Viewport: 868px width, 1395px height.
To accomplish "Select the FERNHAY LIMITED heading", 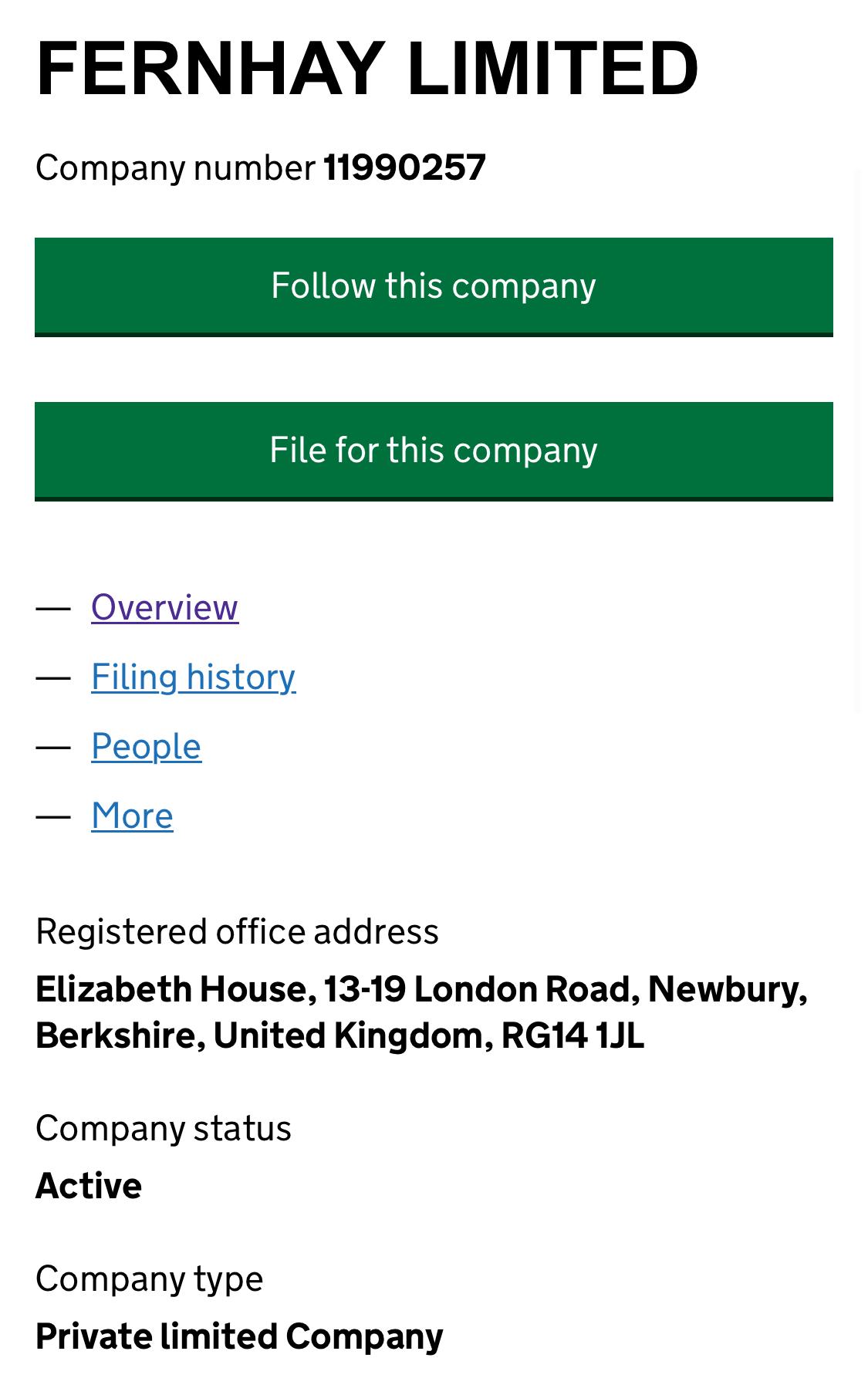I will pos(367,69).
